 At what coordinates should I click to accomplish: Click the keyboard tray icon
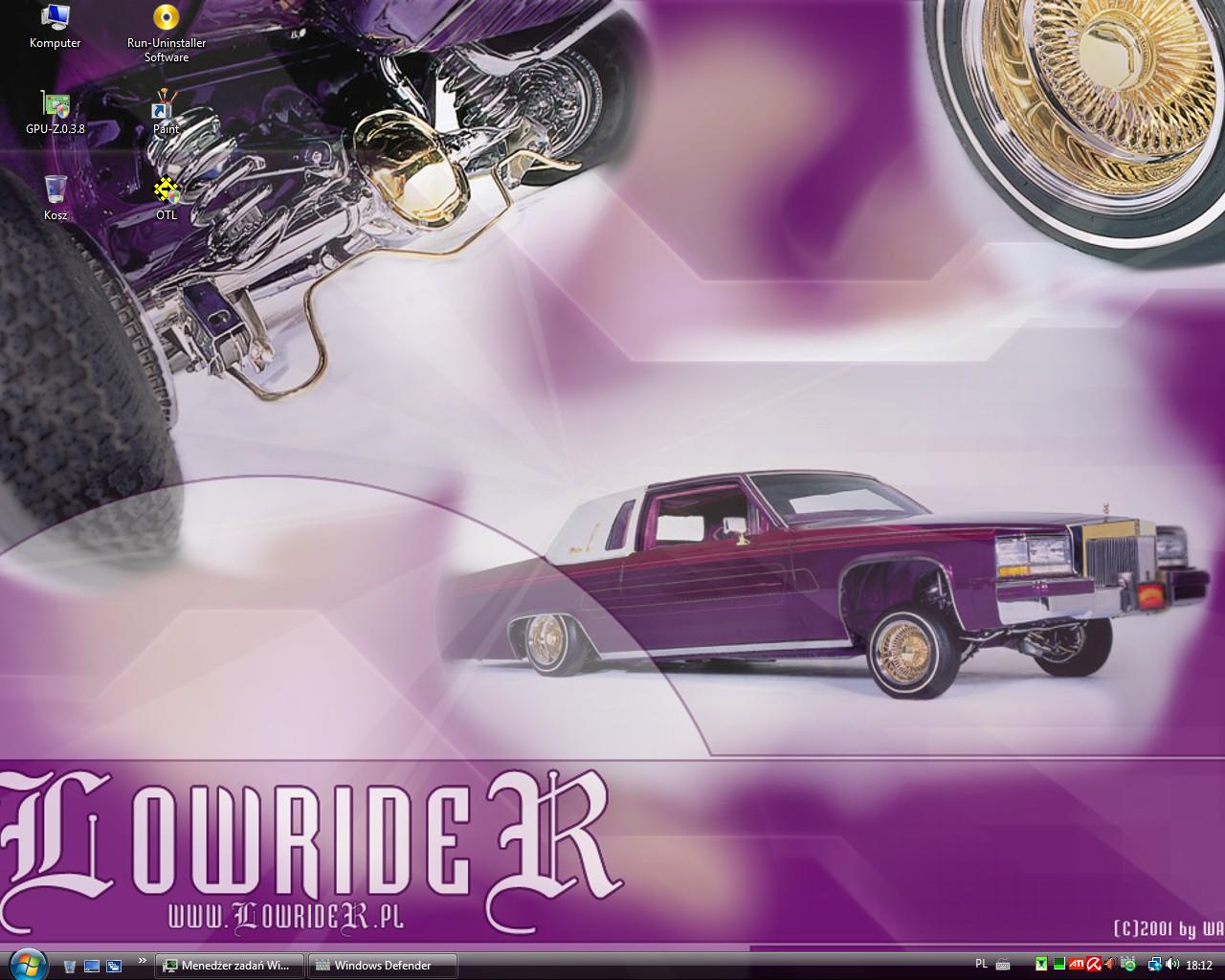pos(1003,965)
